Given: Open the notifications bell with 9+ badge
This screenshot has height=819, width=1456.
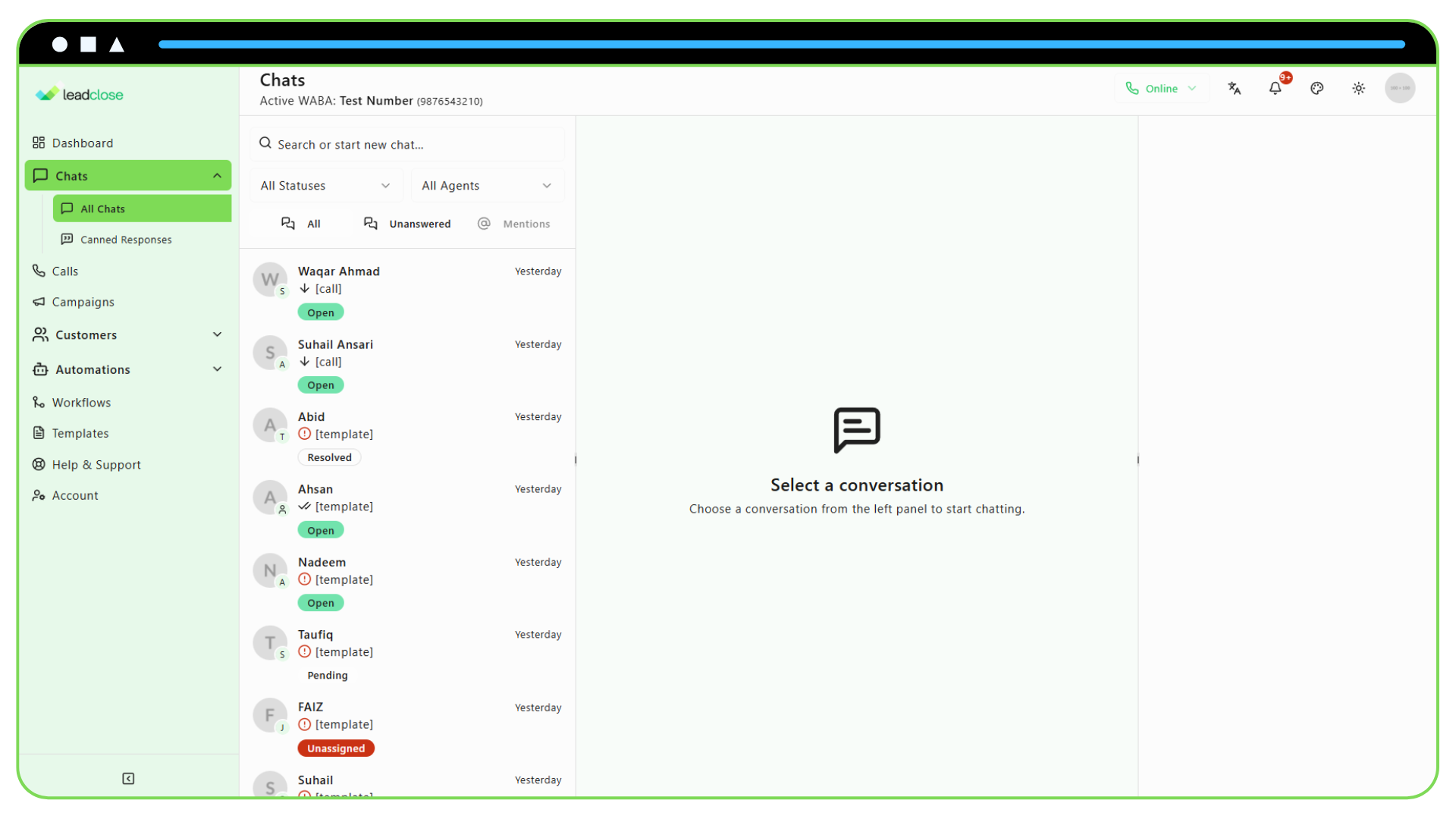Looking at the screenshot, I should coord(1276,88).
